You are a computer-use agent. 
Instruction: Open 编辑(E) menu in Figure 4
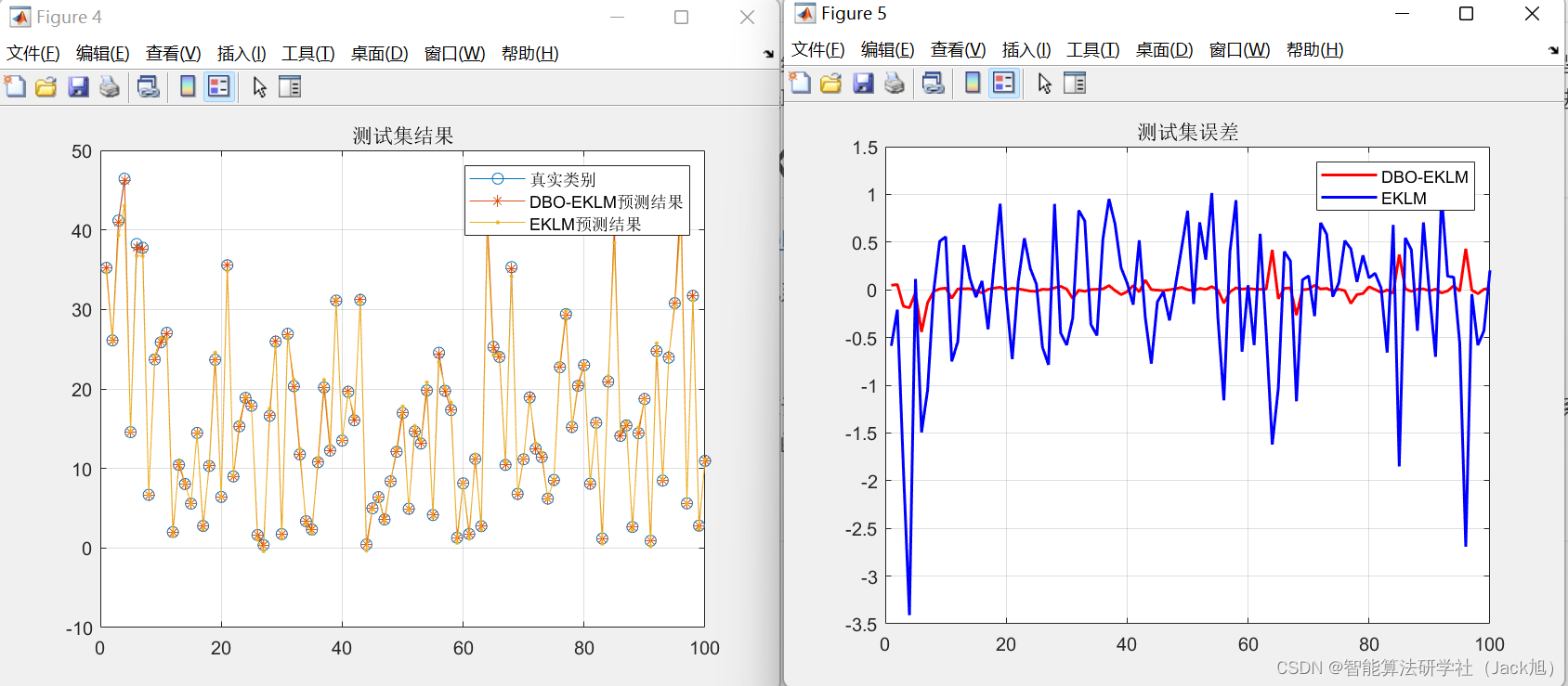pos(102,54)
